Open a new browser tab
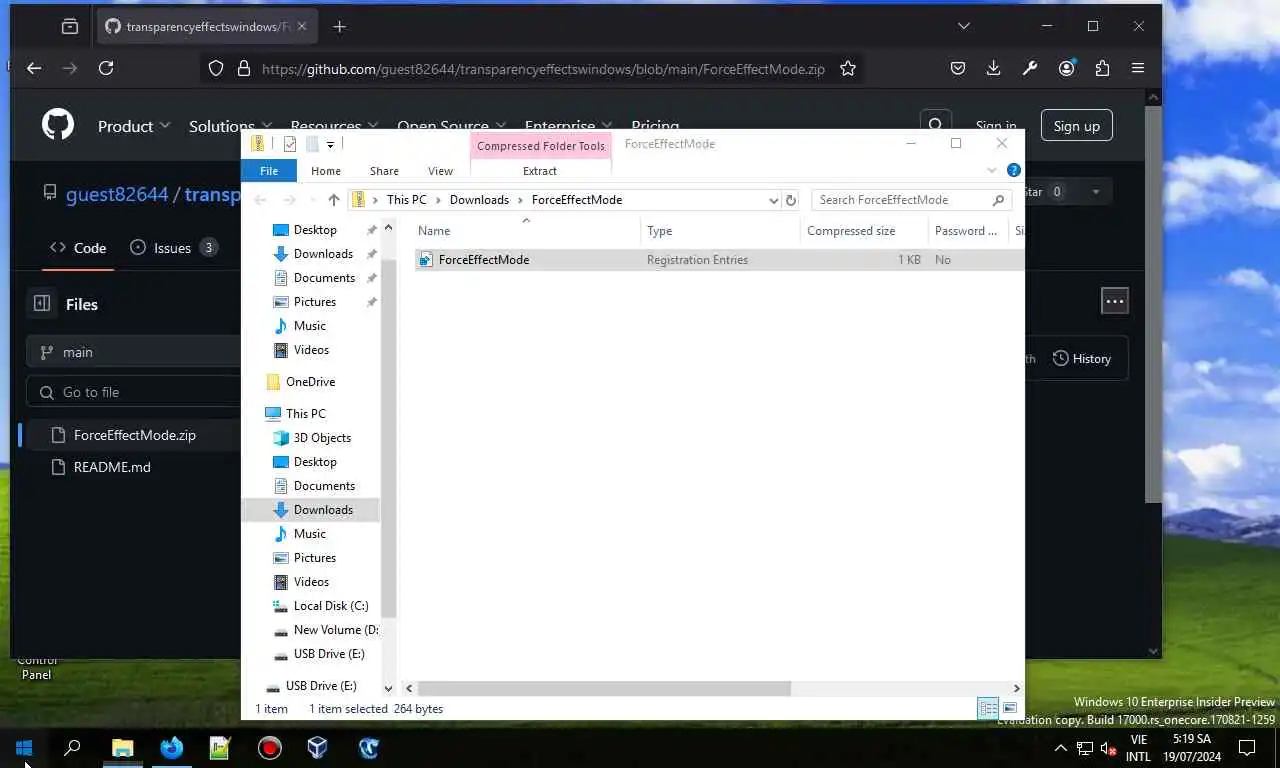Viewport: 1280px width, 768px height. tap(339, 27)
